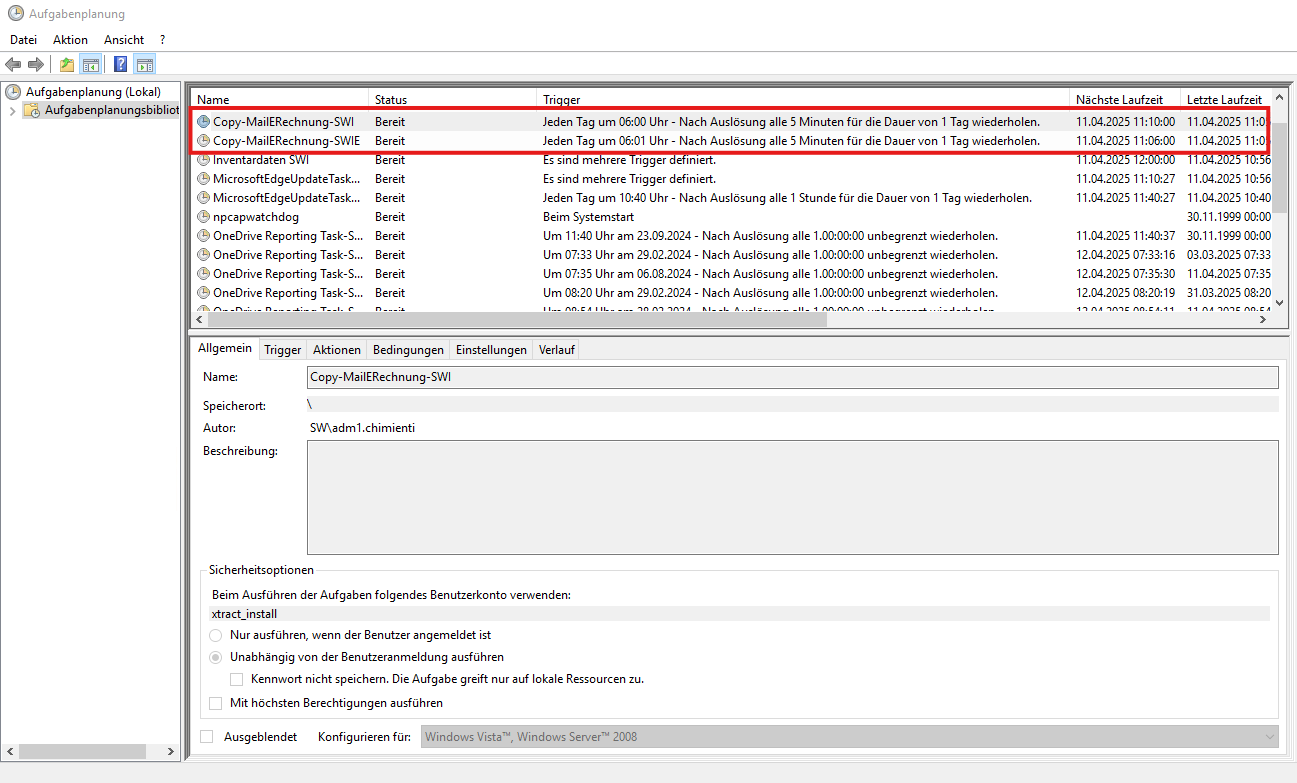The width and height of the screenshot is (1297, 783).
Task: Click the Inventardaten SWI task icon
Action: point(204,160)
